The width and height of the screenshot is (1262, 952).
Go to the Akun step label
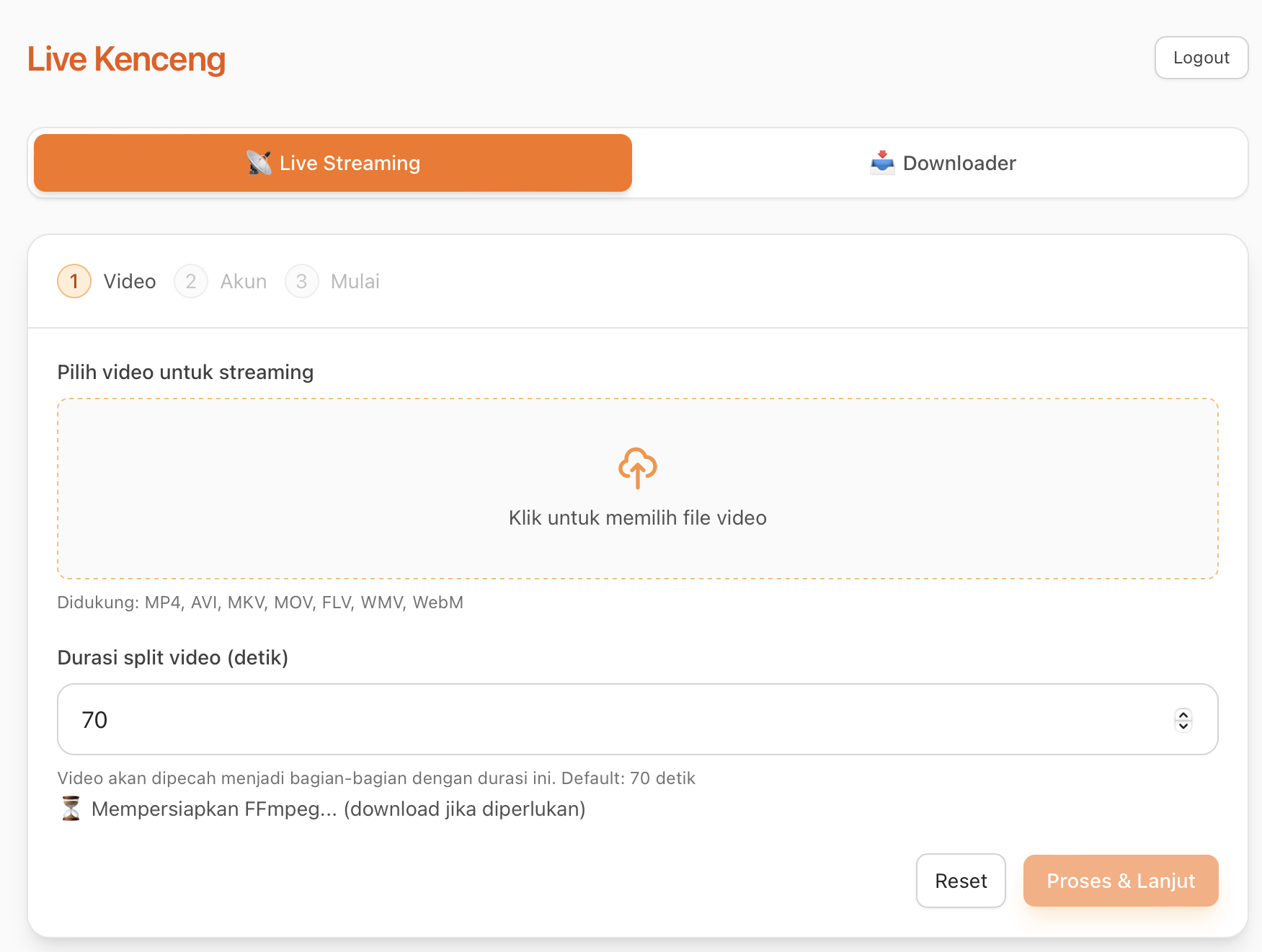coord(244,281)
